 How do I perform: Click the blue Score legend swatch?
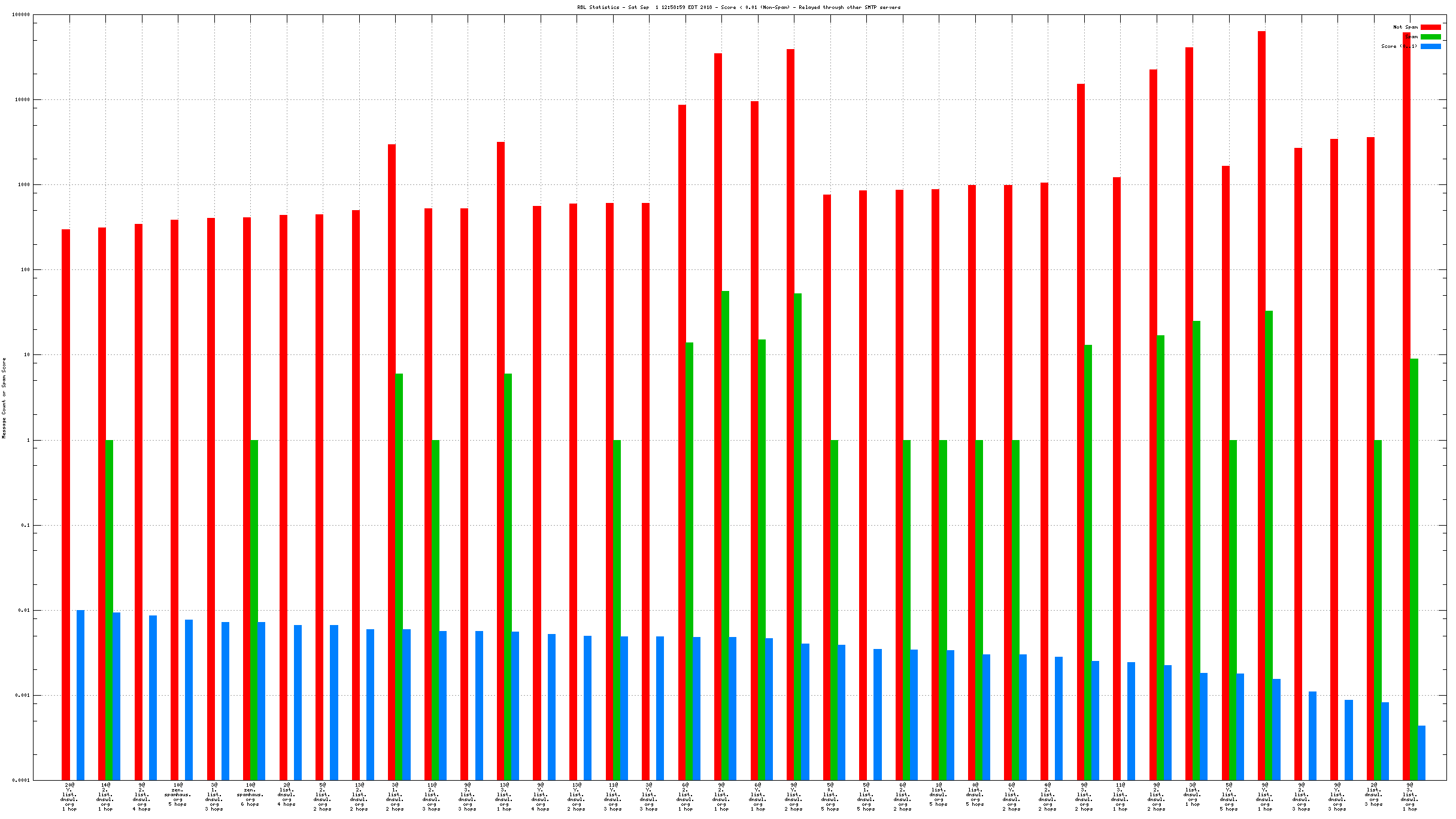click(1430, 47)
